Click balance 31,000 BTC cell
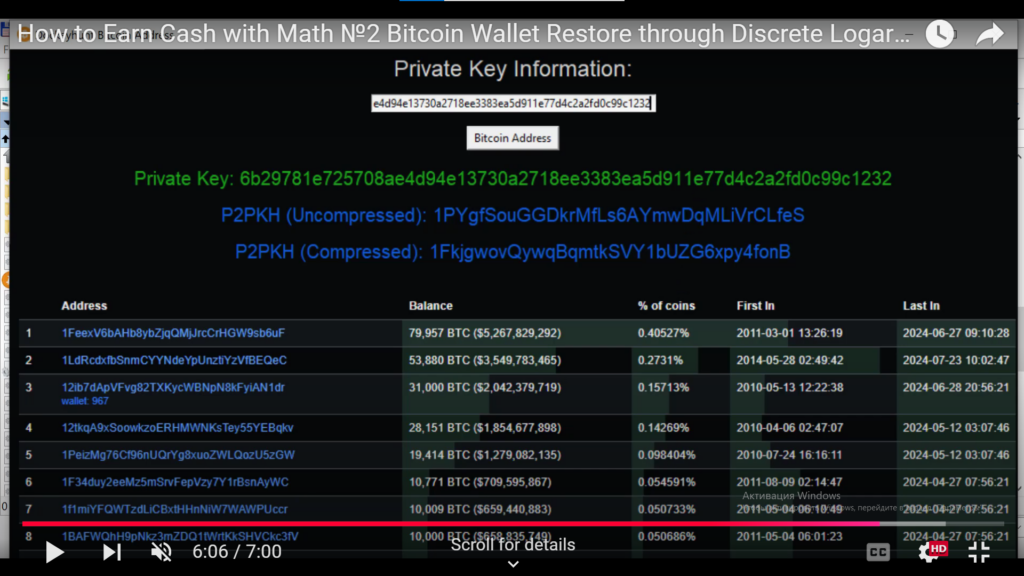The width and height of the screenshot is (1024, 576). (x=485, y=387)
